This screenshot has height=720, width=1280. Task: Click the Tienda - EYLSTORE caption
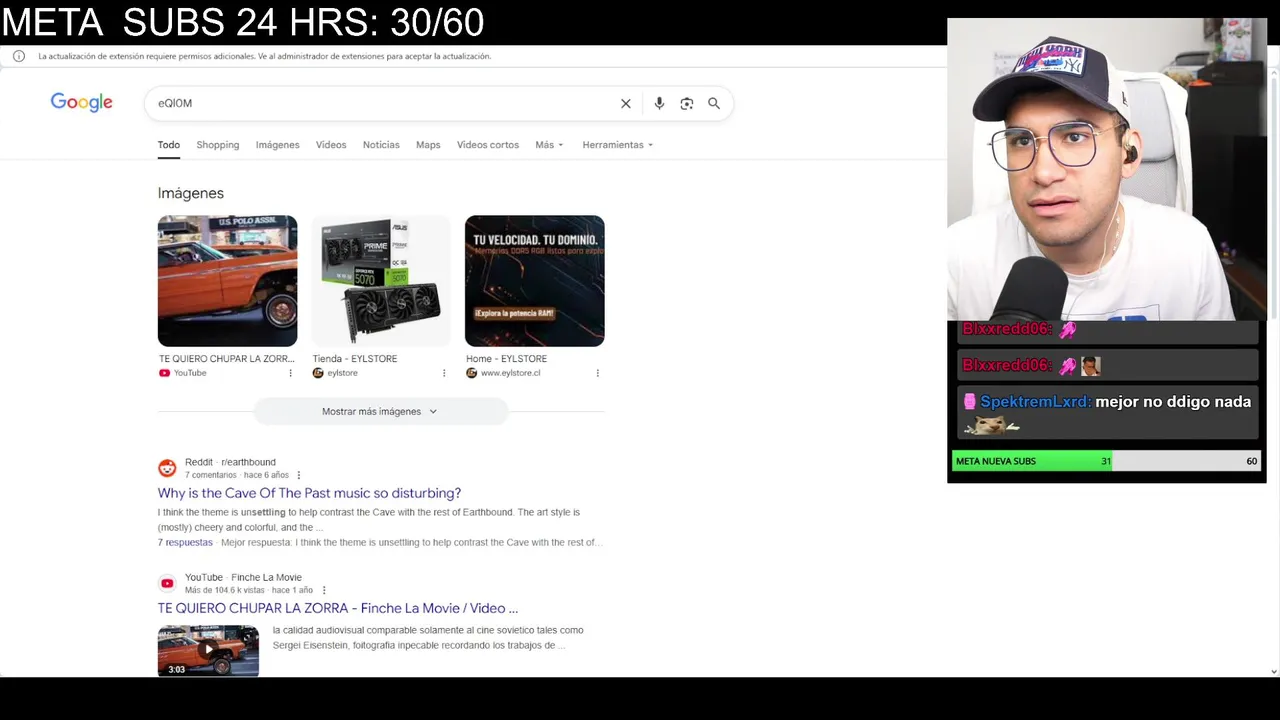click(355, 358)
